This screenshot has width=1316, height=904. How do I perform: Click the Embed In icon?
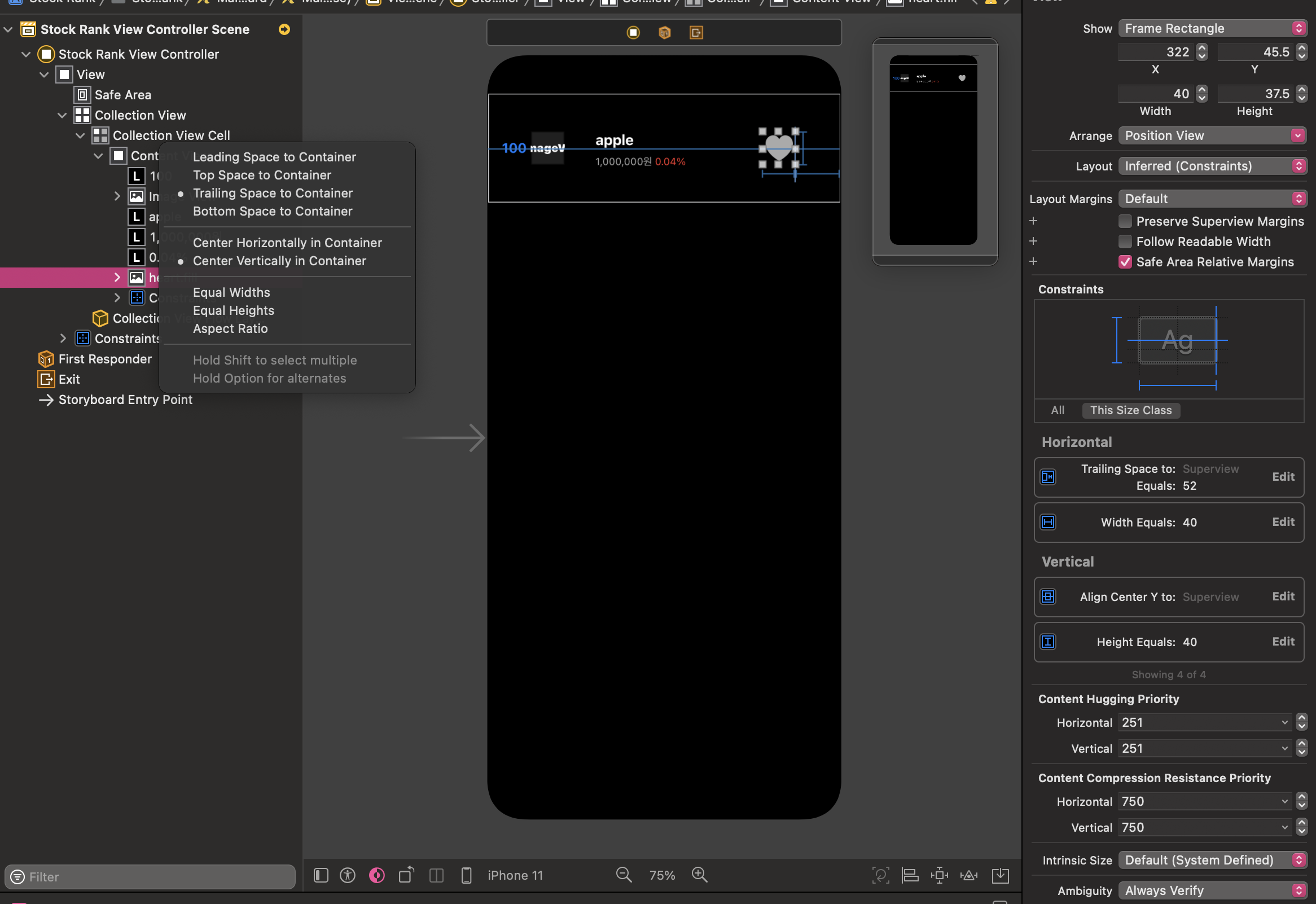(1001, 876)
